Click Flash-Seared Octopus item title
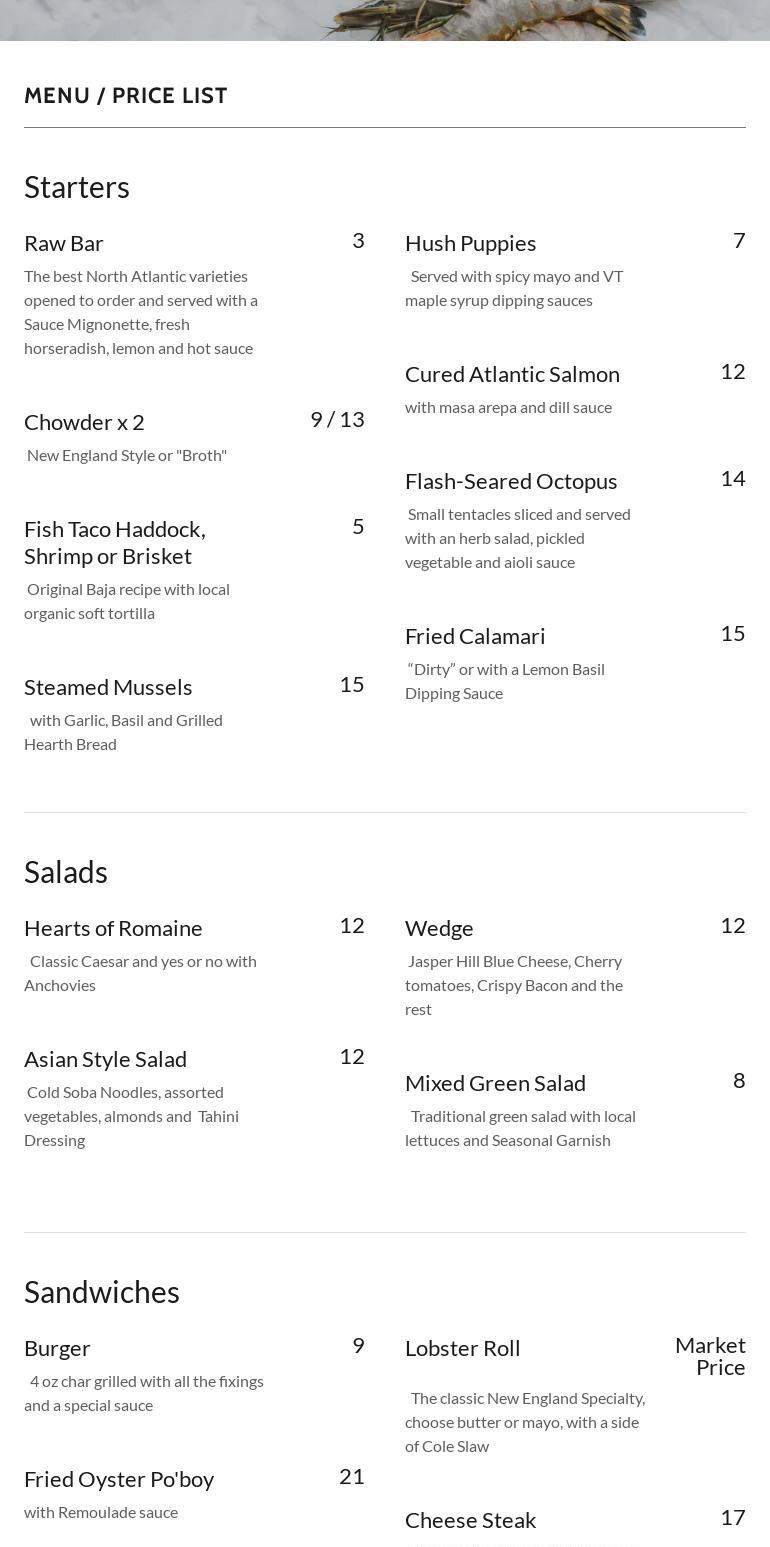The image size is (770, 1547). click(x=511, y=481)
